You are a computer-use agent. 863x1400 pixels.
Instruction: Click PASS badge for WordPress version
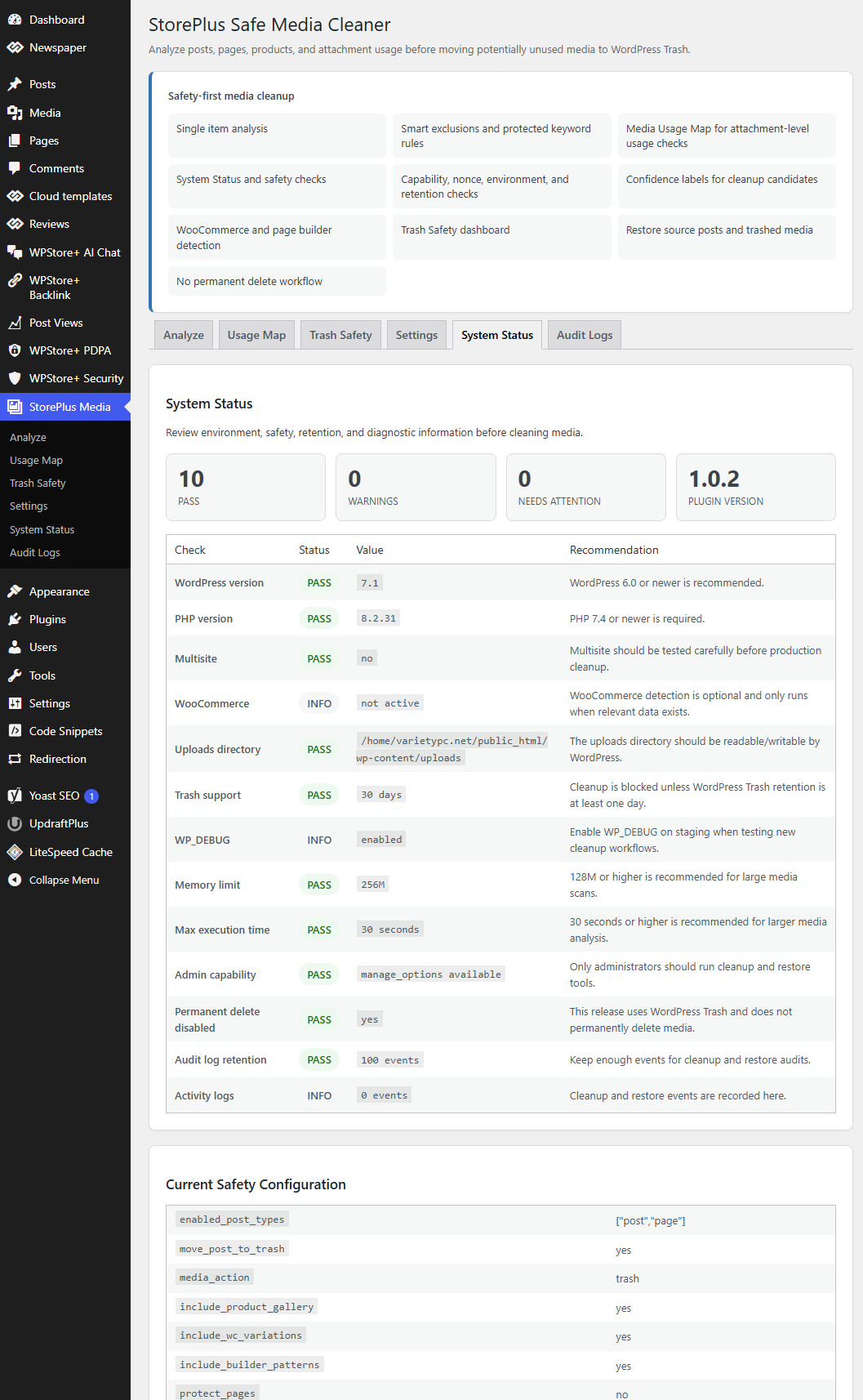tap(319, 583)
